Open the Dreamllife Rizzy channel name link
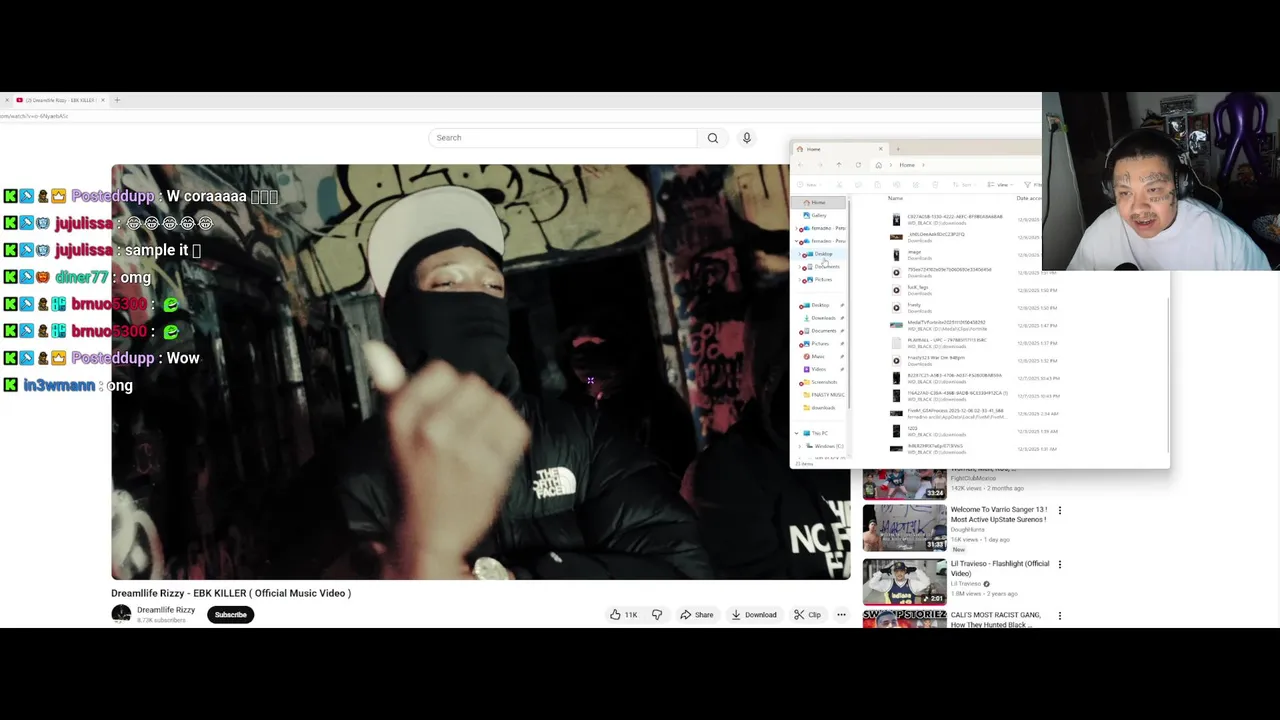The width and height of the screenshot is (1280, 720). coord(166,610)
